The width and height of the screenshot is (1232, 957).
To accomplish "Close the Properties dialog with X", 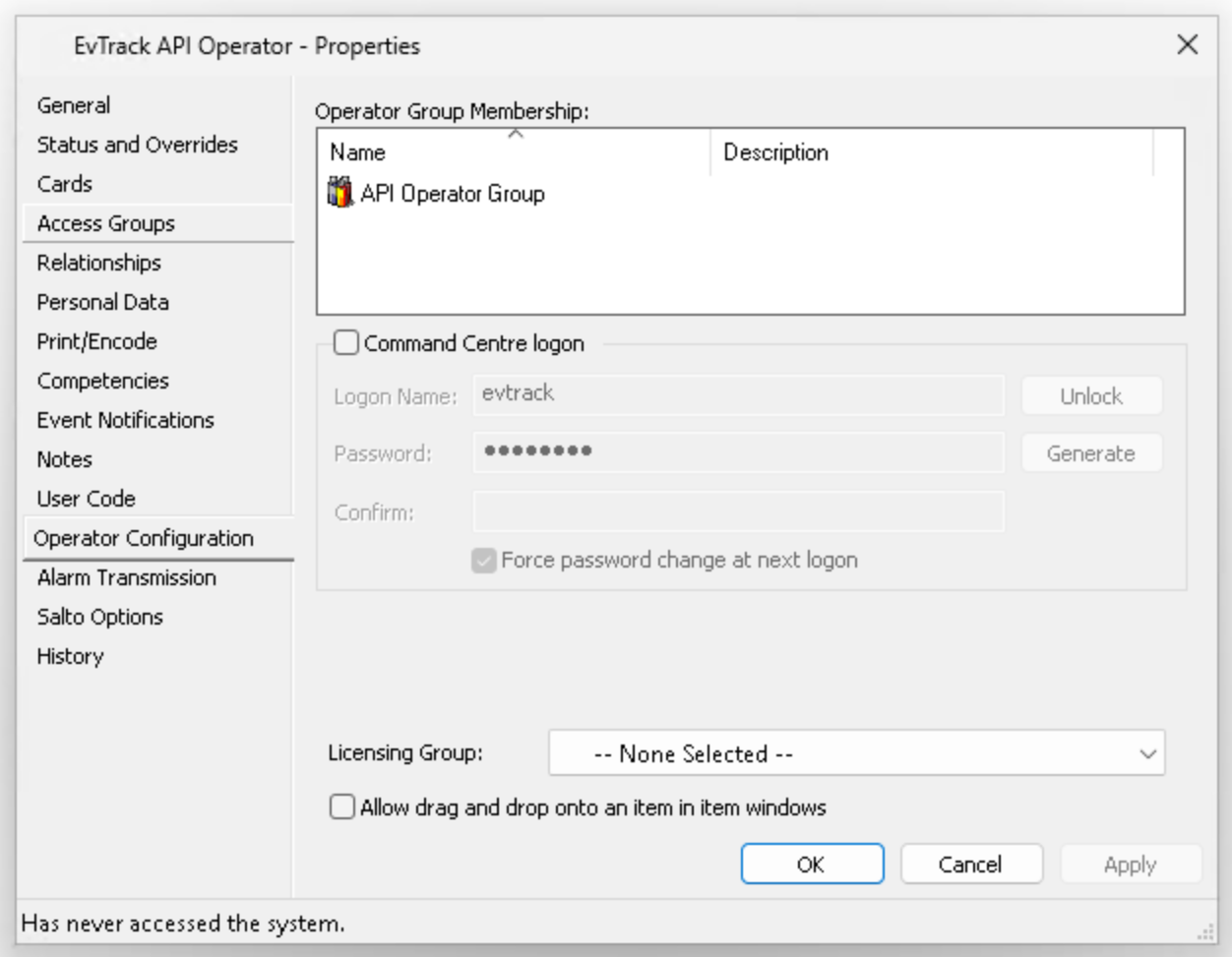I will tap(1188, 44).
